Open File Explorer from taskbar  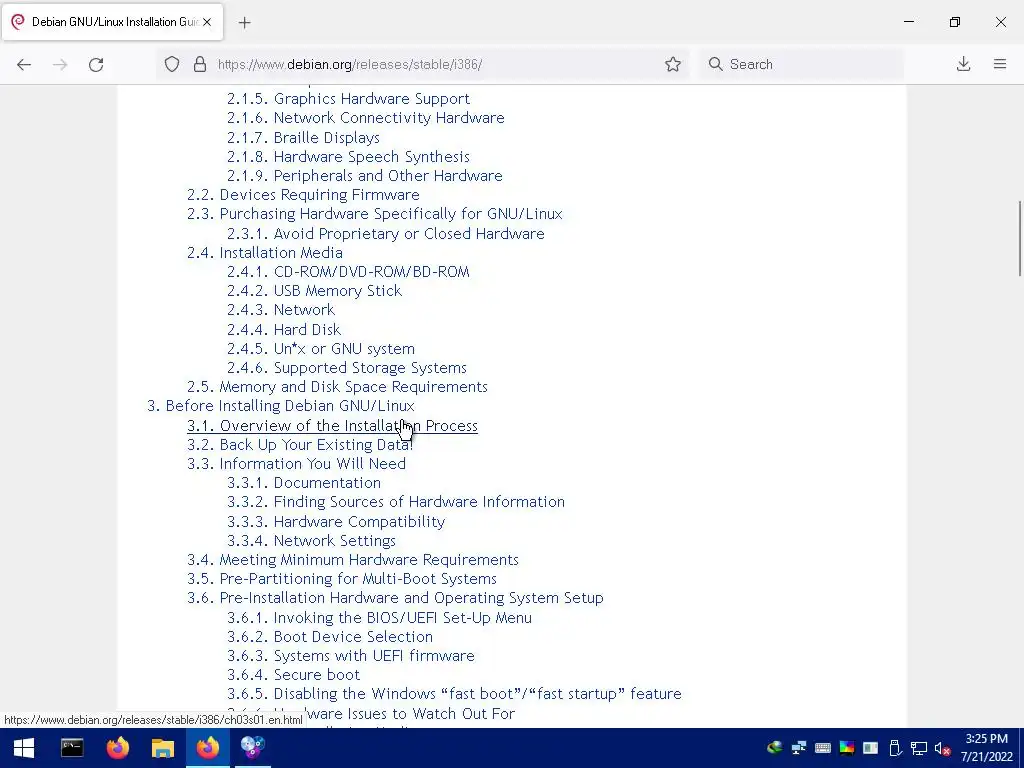click(163, 748)
